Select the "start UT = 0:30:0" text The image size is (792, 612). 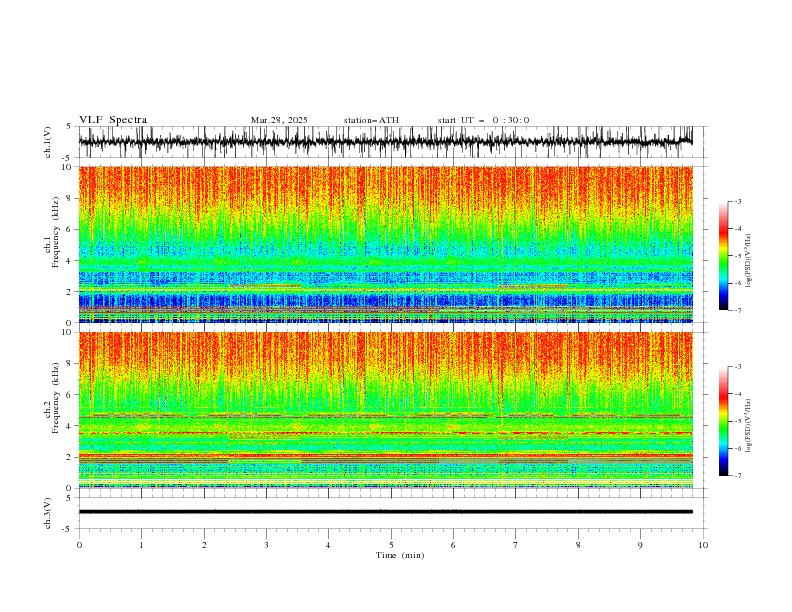click(x=483, y=120)
